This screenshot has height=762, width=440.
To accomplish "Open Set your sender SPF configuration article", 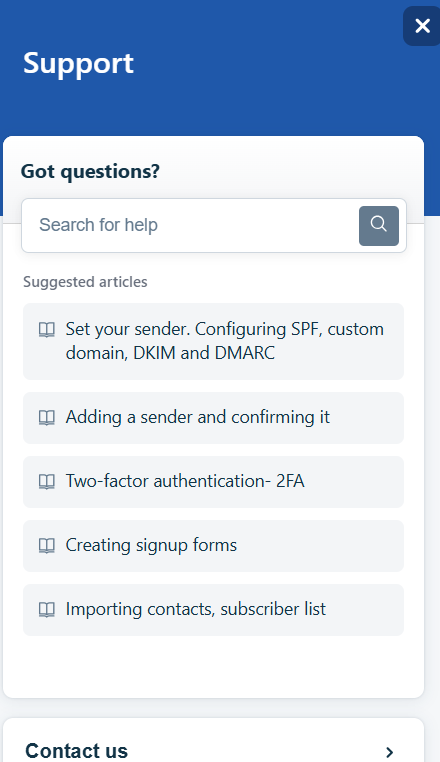I will [x=213, y=341].
